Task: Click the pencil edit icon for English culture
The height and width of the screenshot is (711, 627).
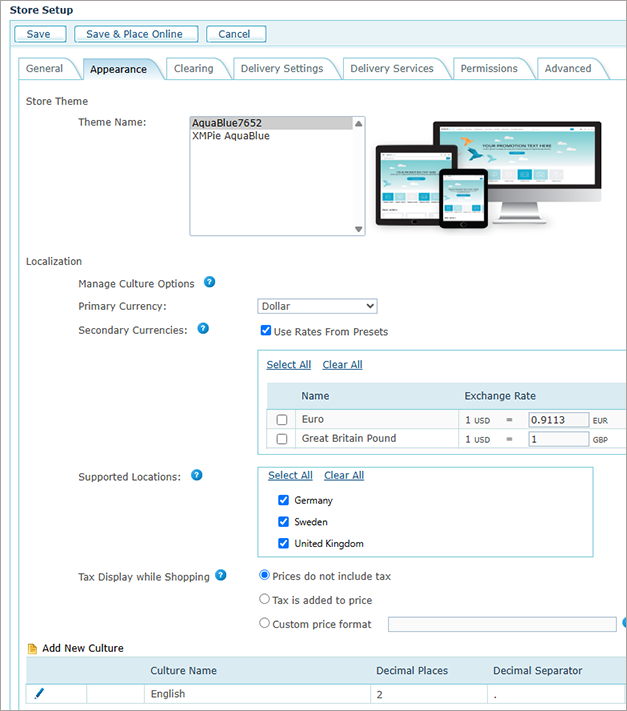Action: [x=39, y=693]
